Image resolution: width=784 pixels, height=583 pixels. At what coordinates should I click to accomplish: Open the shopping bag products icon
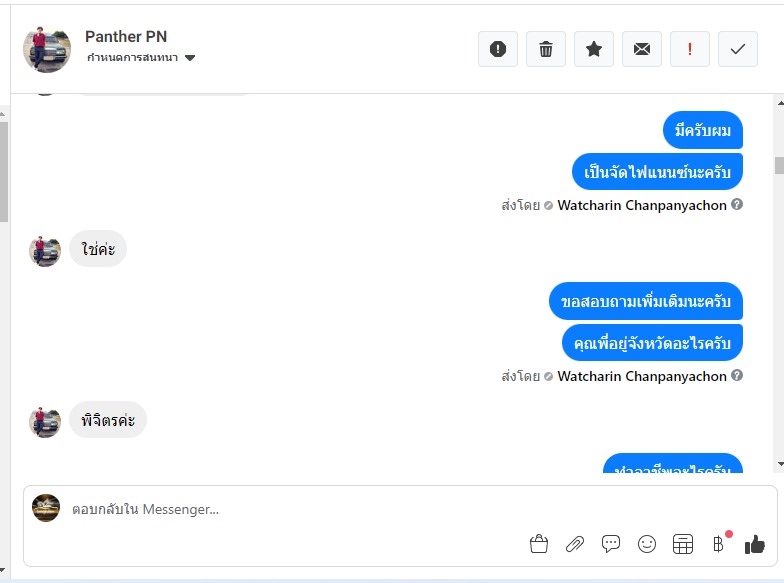pyautogui.click(x=538, y=544)
